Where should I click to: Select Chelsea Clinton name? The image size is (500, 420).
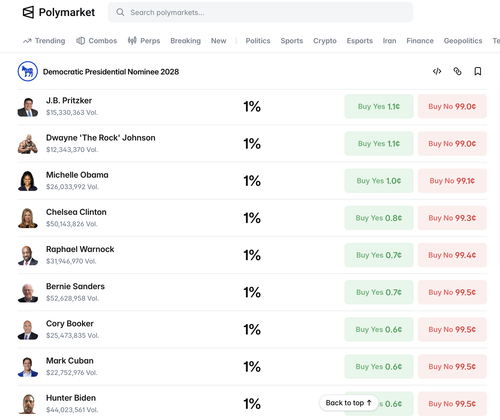pyautogui.click(x=76, y=212)
